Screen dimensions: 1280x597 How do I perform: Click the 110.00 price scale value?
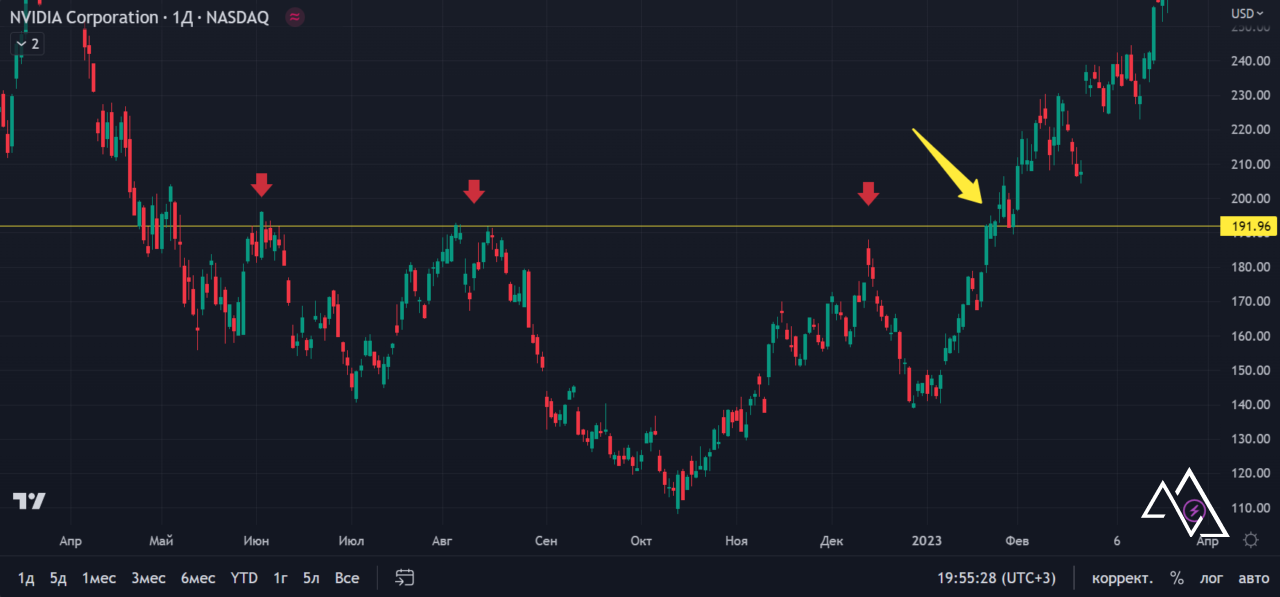point(1250,507)
